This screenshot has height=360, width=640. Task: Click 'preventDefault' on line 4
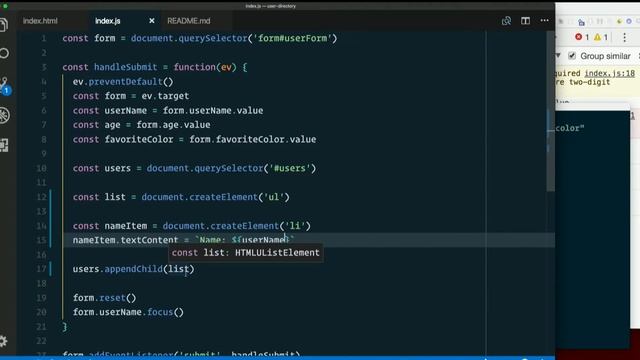pyautogui.click(x=125, y=82)
